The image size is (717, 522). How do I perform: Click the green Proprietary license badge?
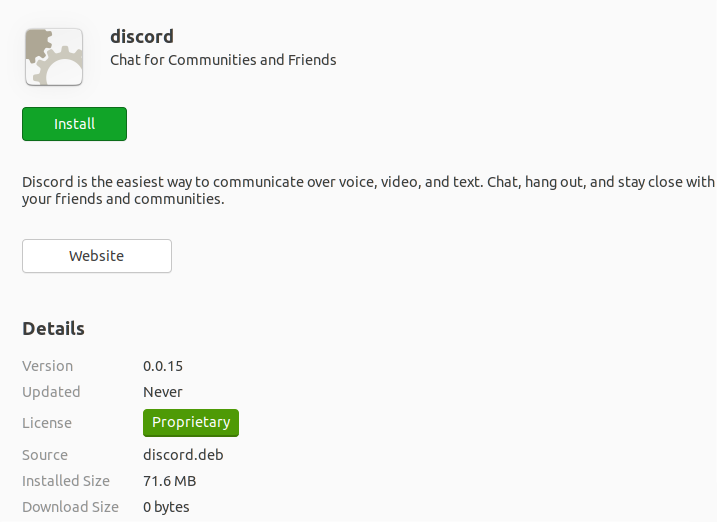coord(191,423)
